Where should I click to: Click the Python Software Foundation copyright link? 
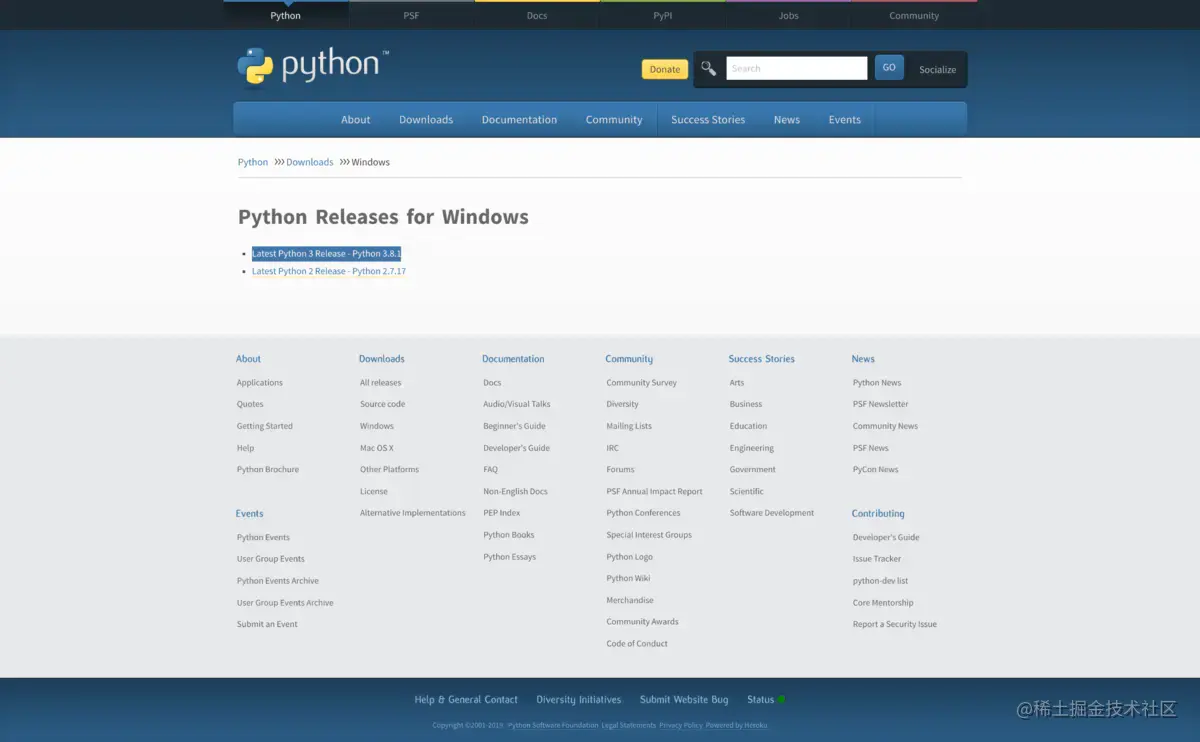point(553,725)
